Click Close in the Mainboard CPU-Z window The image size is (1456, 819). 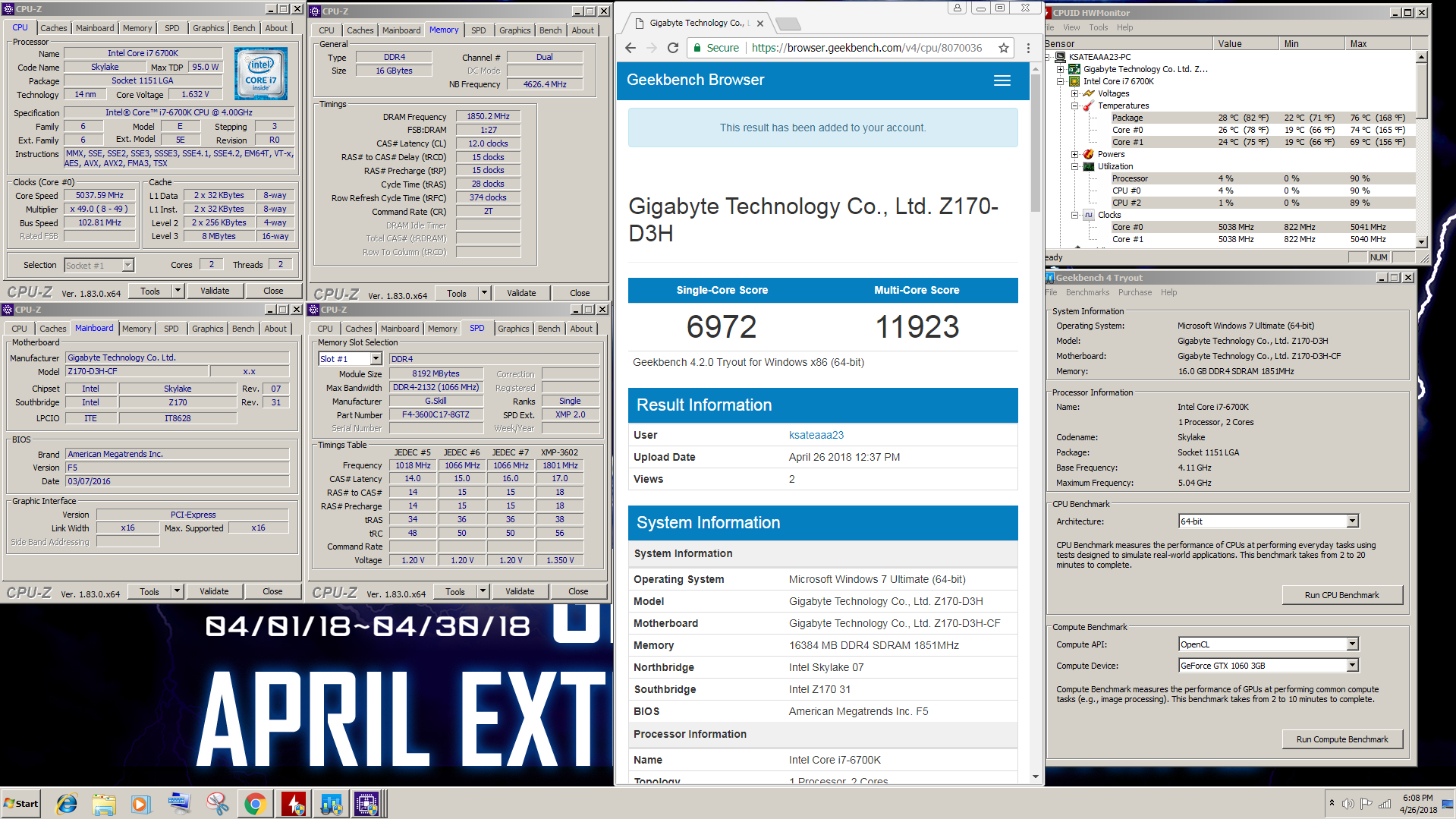coord(272,591)
